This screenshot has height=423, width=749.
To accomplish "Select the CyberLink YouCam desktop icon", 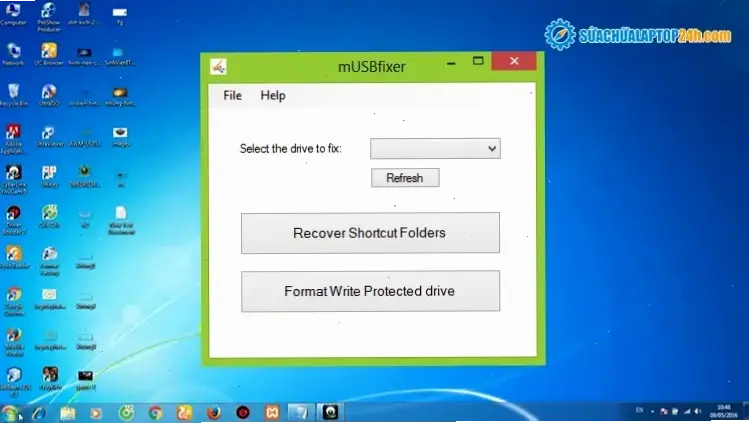I will pos(13,180).
